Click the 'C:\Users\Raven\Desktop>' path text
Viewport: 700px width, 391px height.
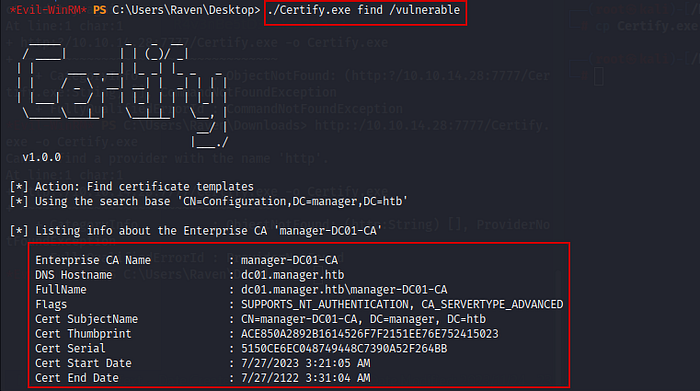[x=186, y=10]
